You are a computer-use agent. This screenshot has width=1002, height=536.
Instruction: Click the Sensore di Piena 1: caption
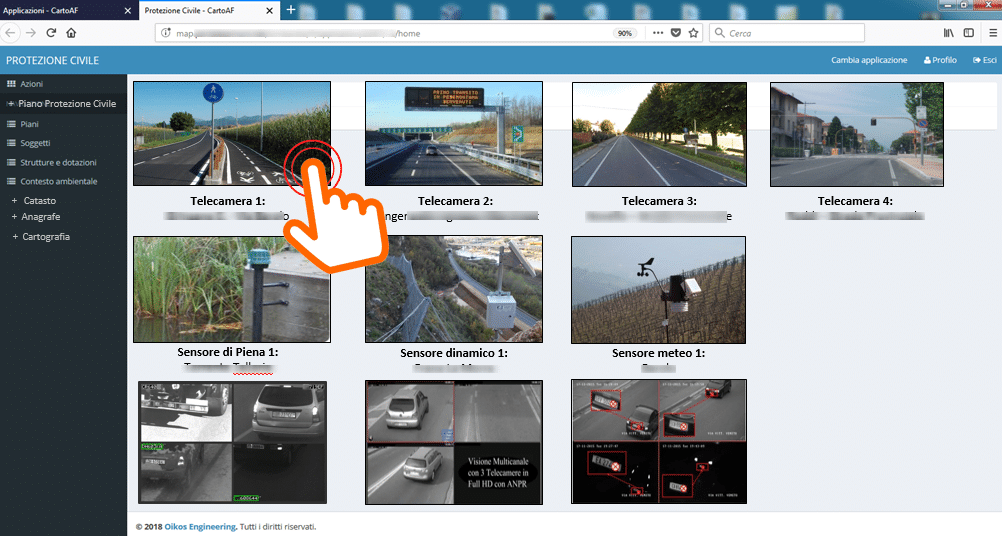(227, 352)
